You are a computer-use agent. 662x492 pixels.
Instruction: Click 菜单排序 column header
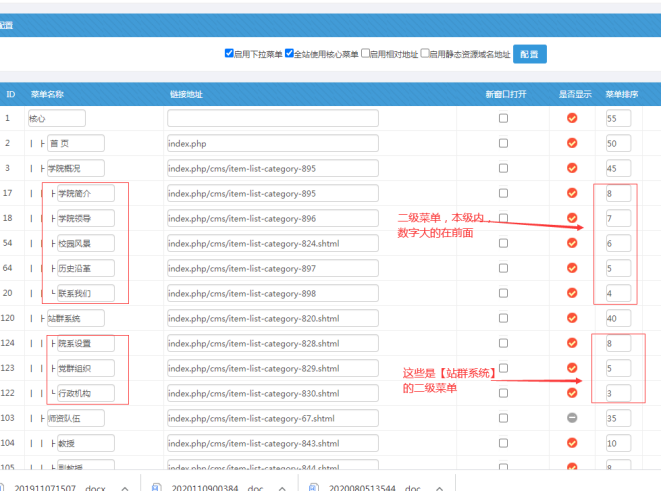coord(621,94)
